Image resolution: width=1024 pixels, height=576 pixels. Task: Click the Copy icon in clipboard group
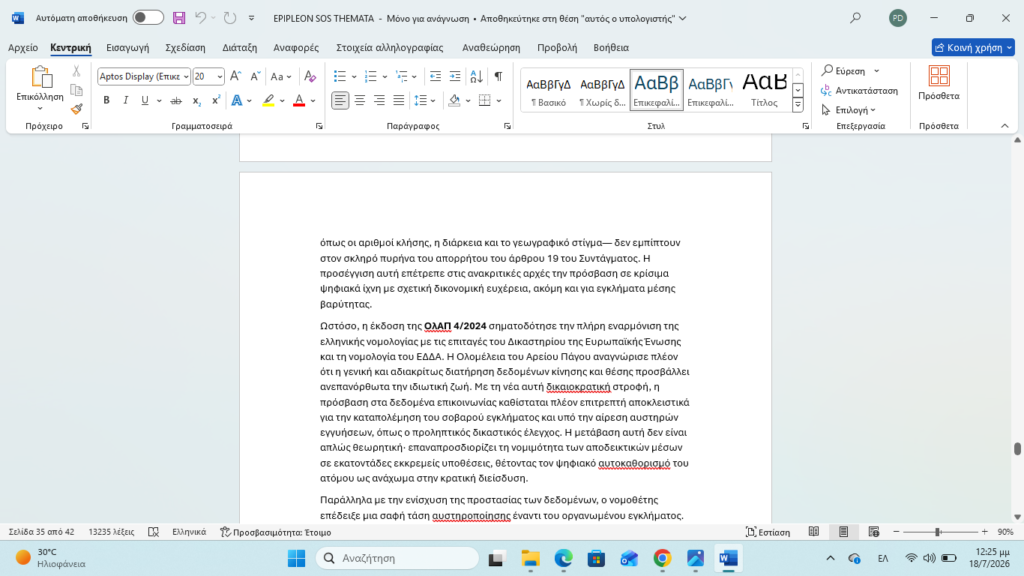click(x=76, y=90)
